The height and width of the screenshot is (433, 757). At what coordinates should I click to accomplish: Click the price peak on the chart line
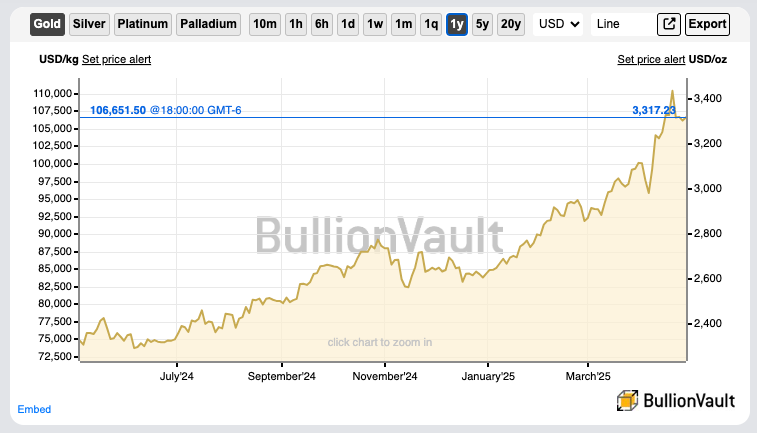click(672, 91)
